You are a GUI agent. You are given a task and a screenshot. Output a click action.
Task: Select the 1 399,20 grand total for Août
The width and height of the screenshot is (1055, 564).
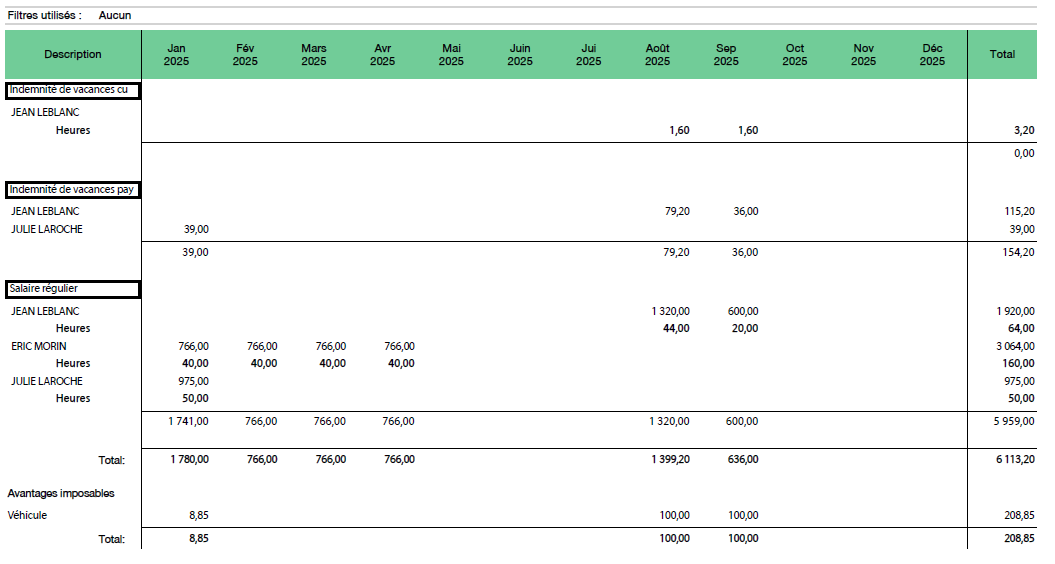[670, 460]
